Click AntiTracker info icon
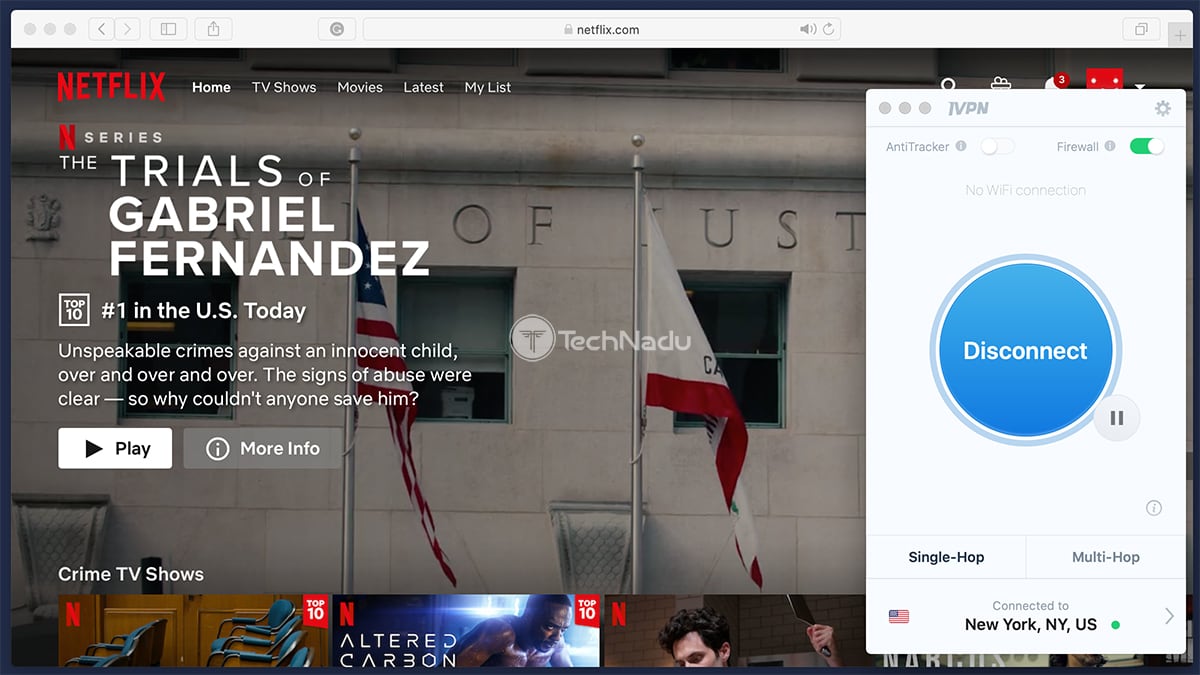The width and height of the screenshot is (1200, 675). pyautogui.click(x=961, y=146)
